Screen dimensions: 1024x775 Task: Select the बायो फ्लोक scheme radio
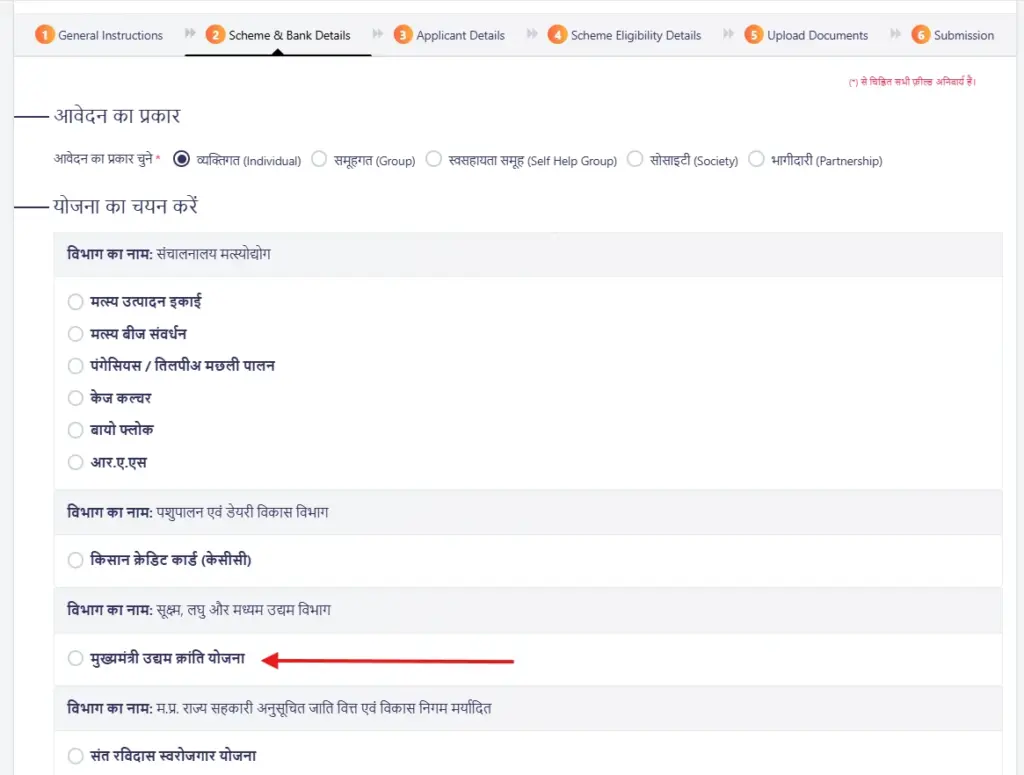coord(76,430)
